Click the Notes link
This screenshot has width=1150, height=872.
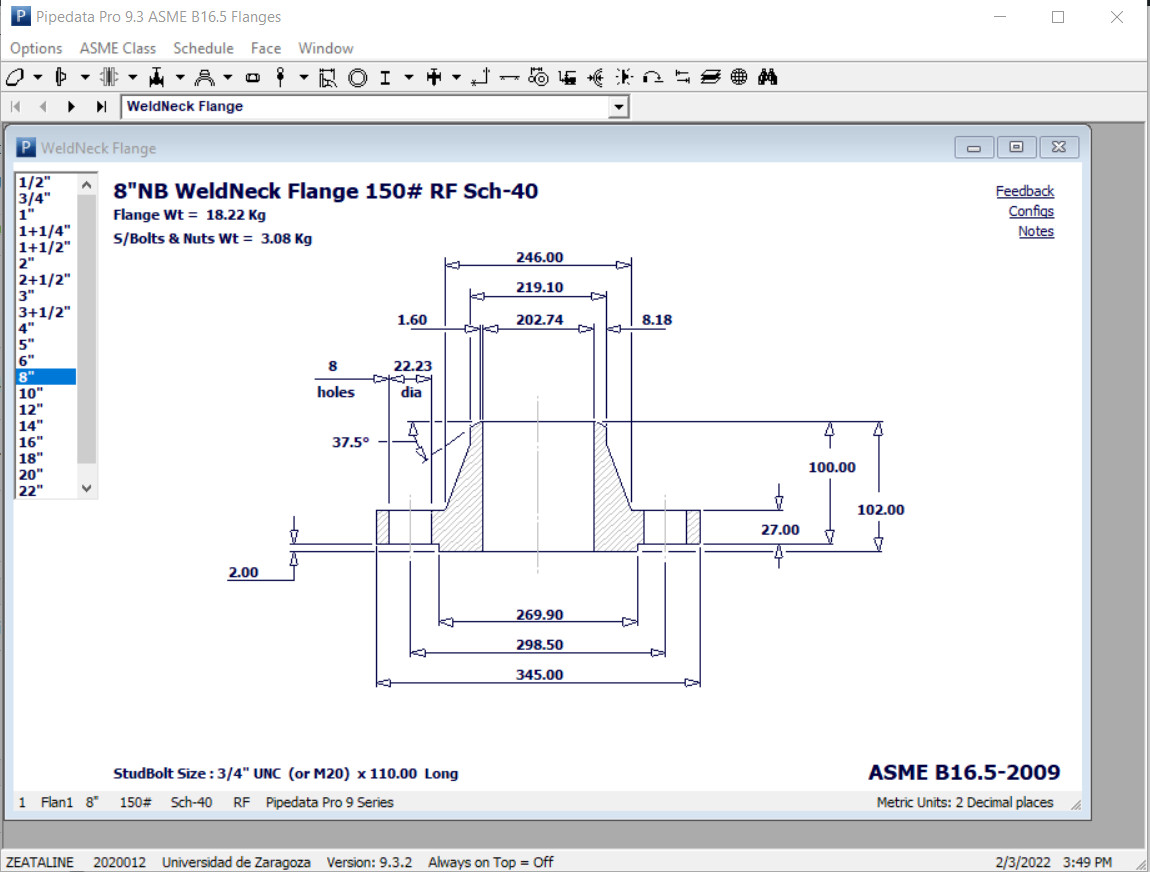[1035, 231]
